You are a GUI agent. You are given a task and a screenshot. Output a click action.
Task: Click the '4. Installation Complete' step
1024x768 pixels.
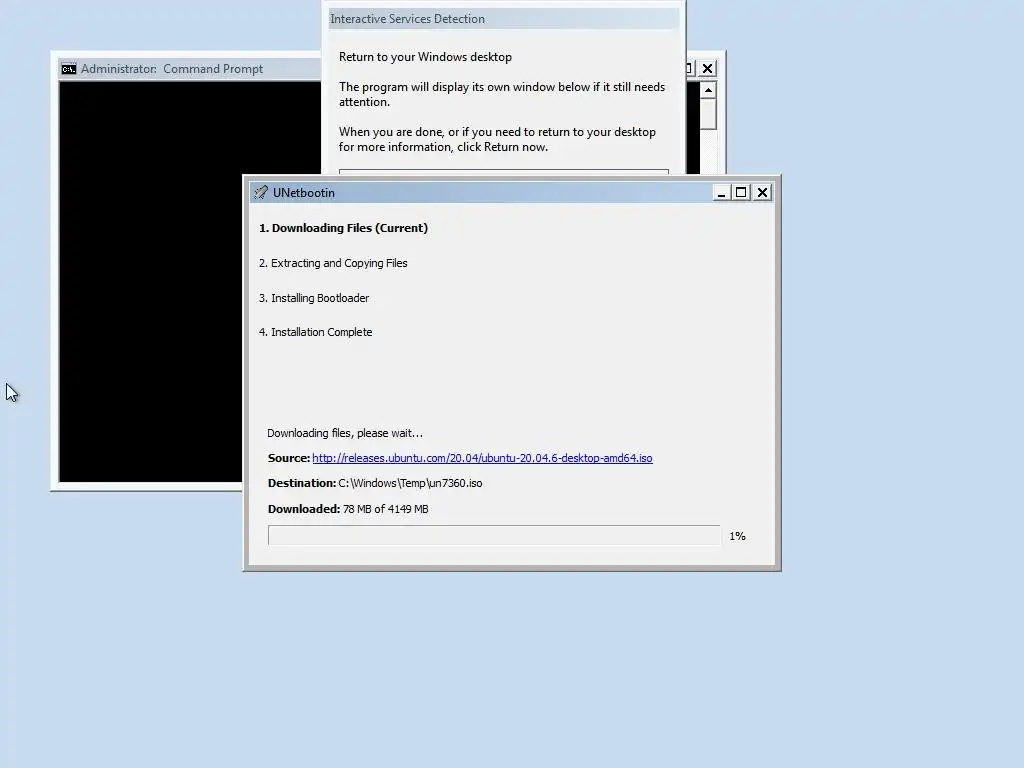click(315, 332)
